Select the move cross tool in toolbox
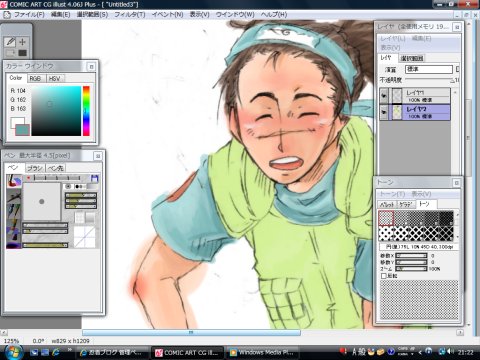480x360 pixels. coord(22,42)
